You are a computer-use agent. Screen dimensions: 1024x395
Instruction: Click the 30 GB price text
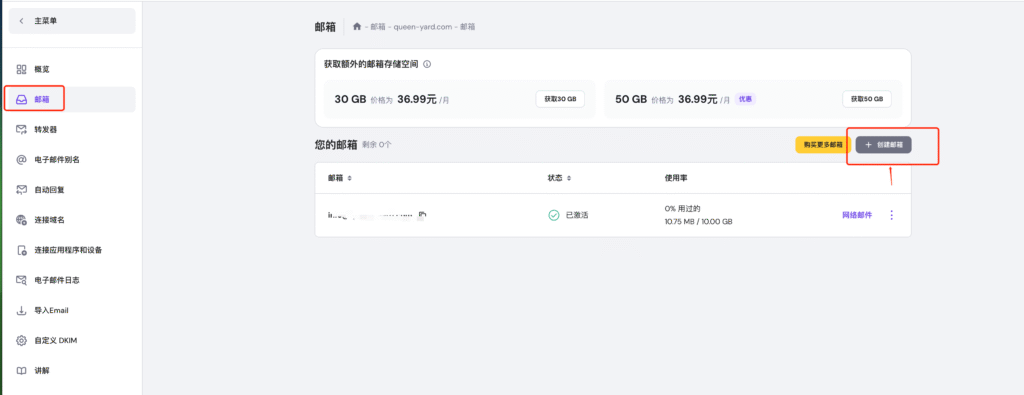pyautogui.click(x=392, y=99)
